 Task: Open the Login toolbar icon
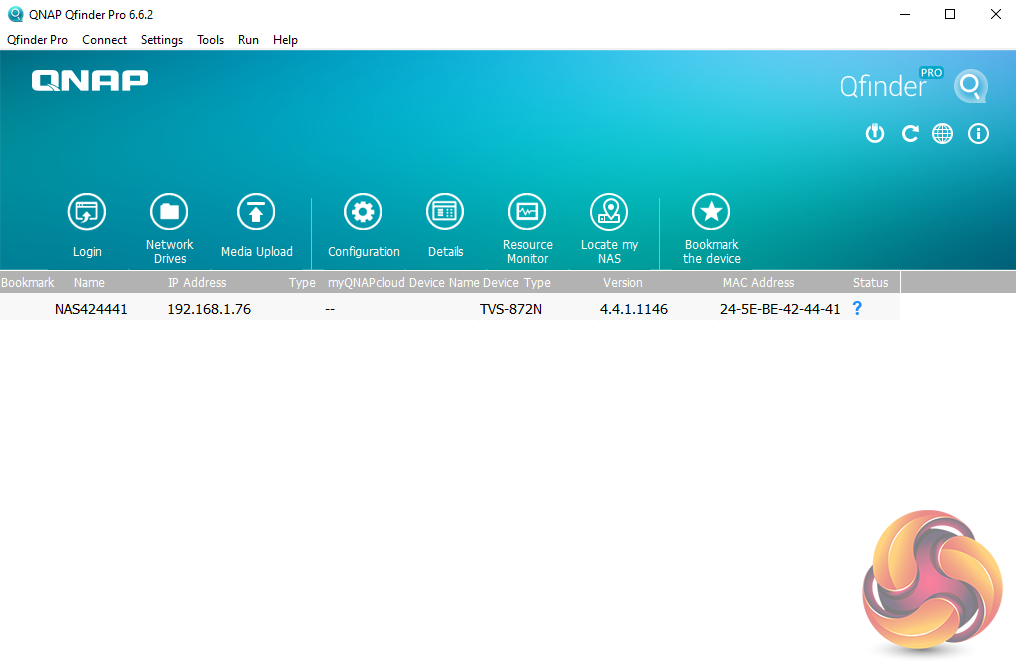coord(87,212)
